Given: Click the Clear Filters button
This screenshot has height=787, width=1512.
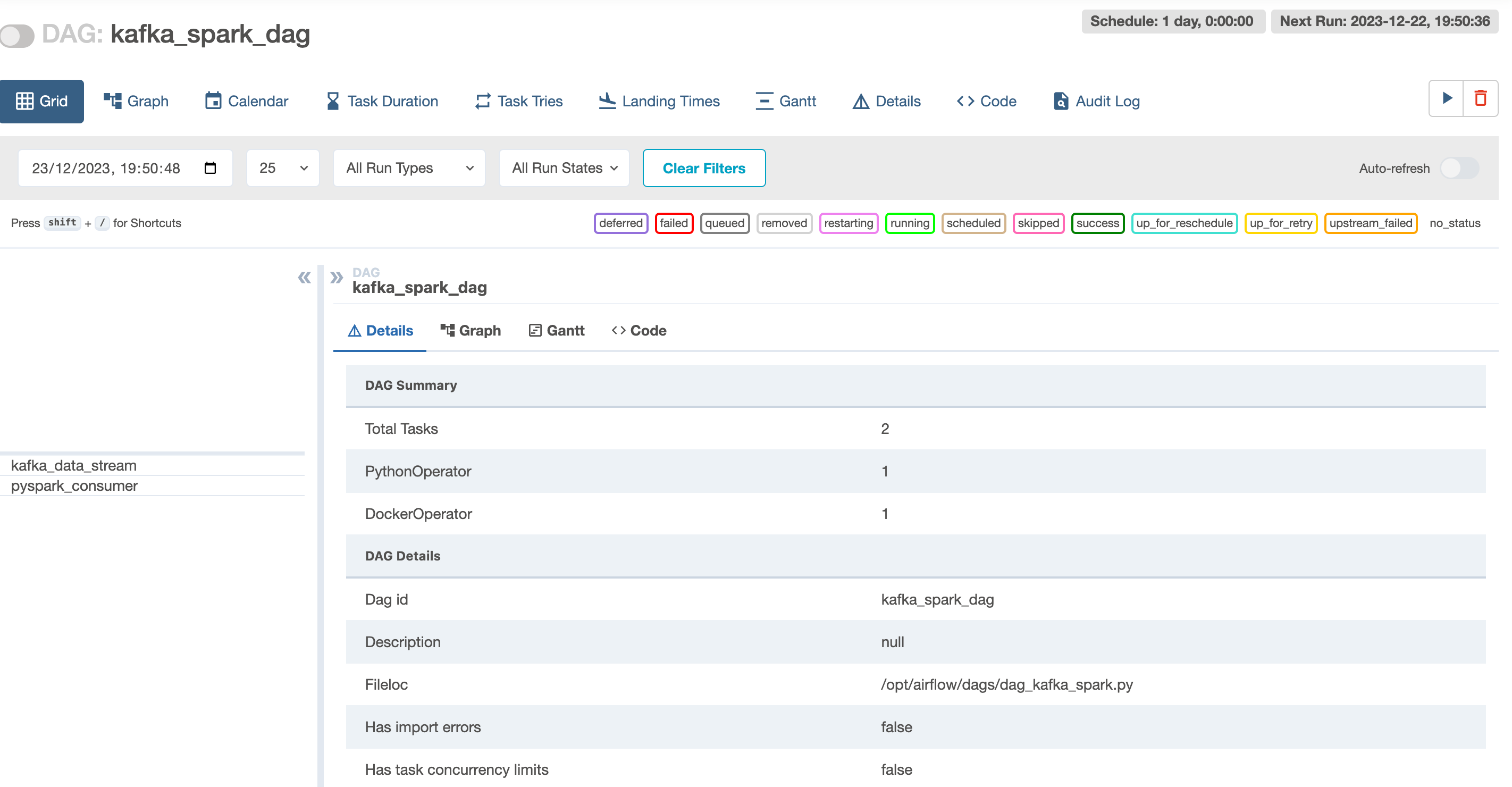Looking at the screenshot, I should [x=704, y=169].
